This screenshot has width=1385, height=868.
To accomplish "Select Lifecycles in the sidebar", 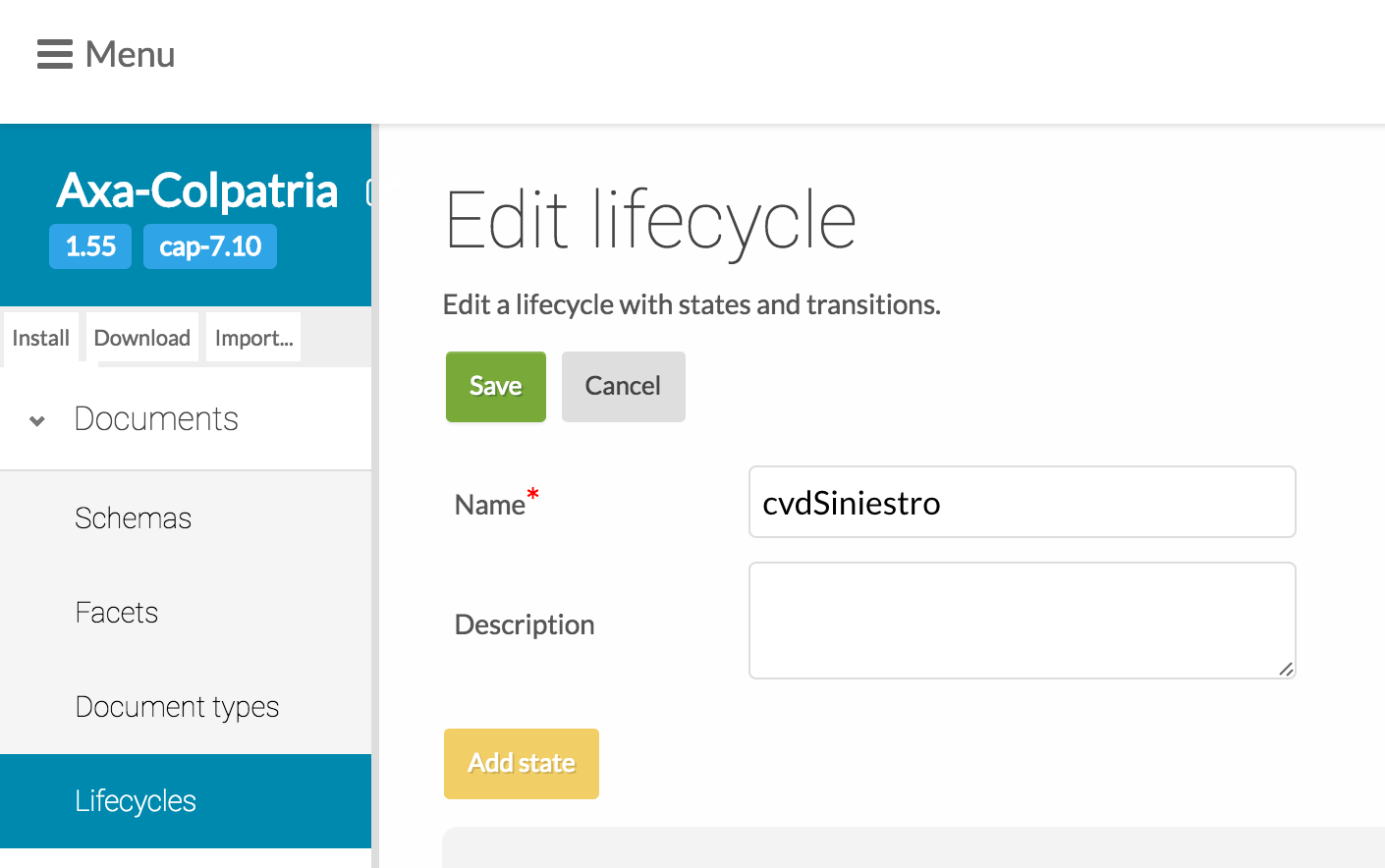I will (x=186, y=801).
